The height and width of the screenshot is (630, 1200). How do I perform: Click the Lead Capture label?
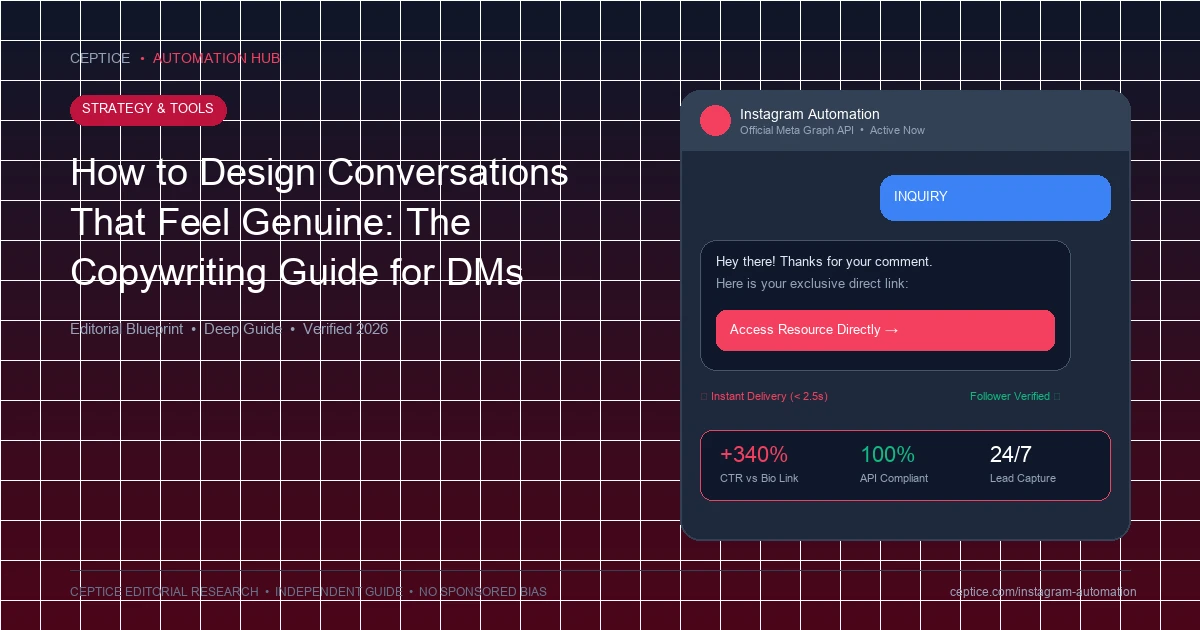[1023, 479]
